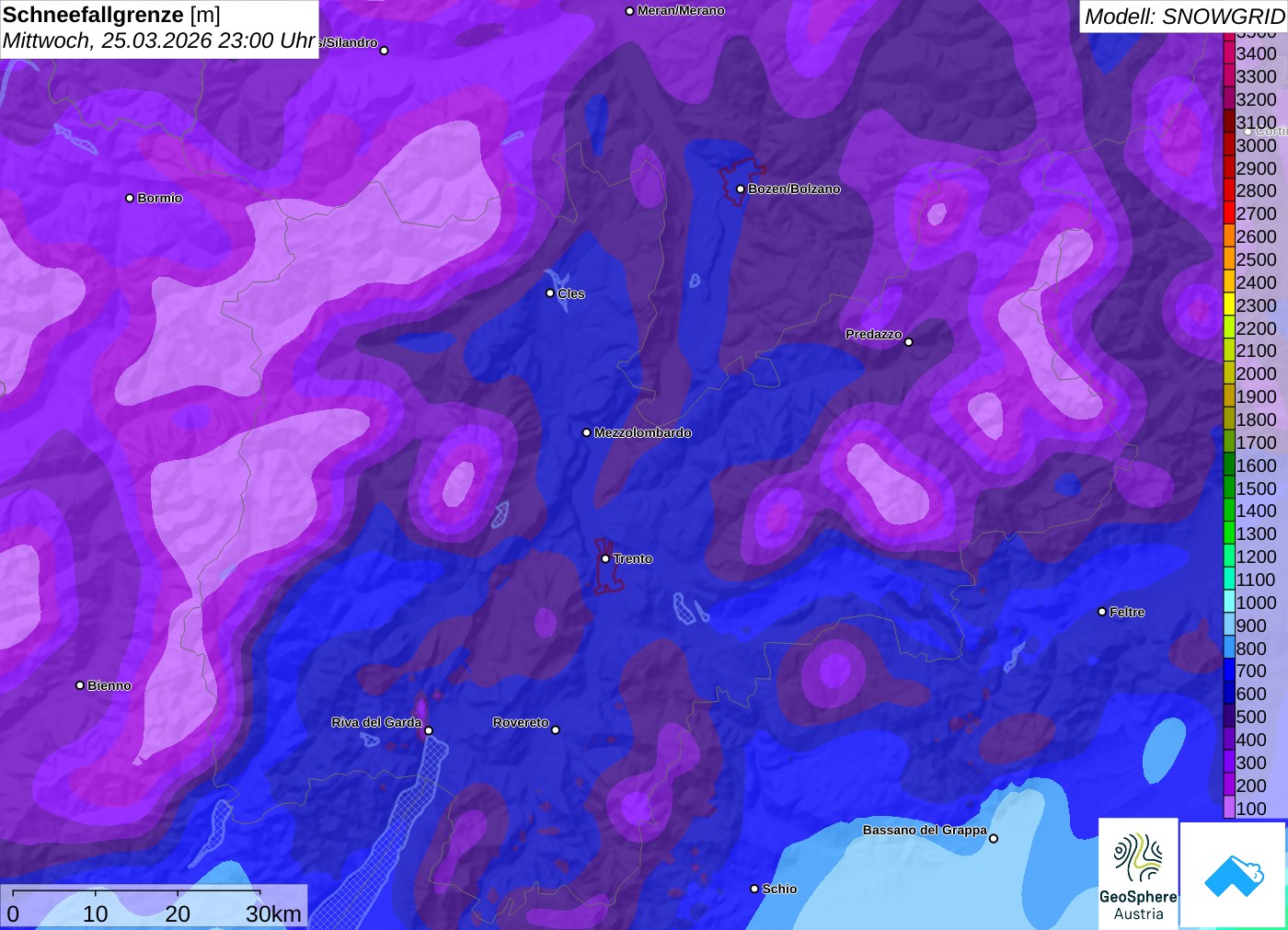This screenshot has width=1288, height=930.
Task: Pick the 2000 m olive legend swatch
Action: (x=1228, y=373)
